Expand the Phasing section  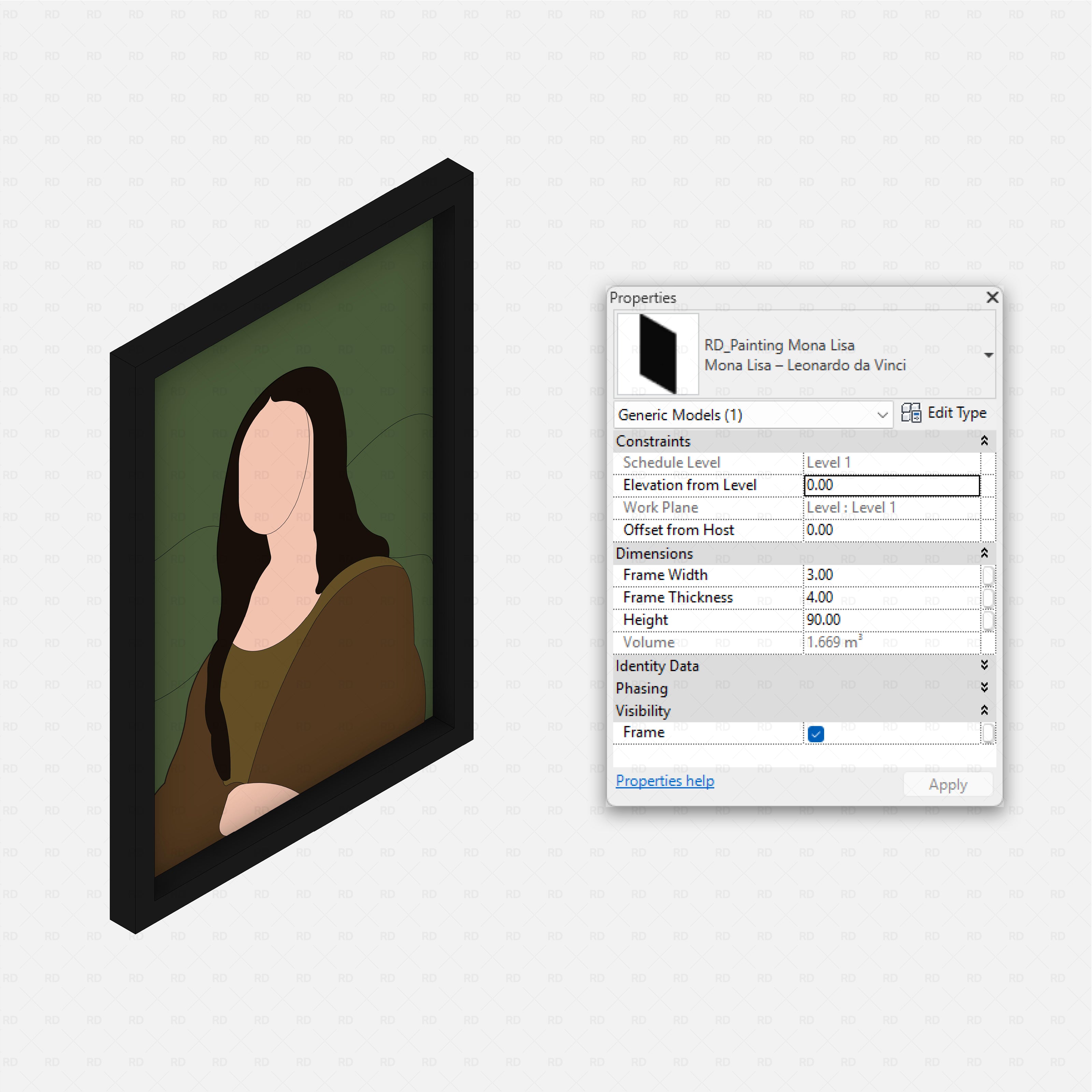tap(985, 688)
